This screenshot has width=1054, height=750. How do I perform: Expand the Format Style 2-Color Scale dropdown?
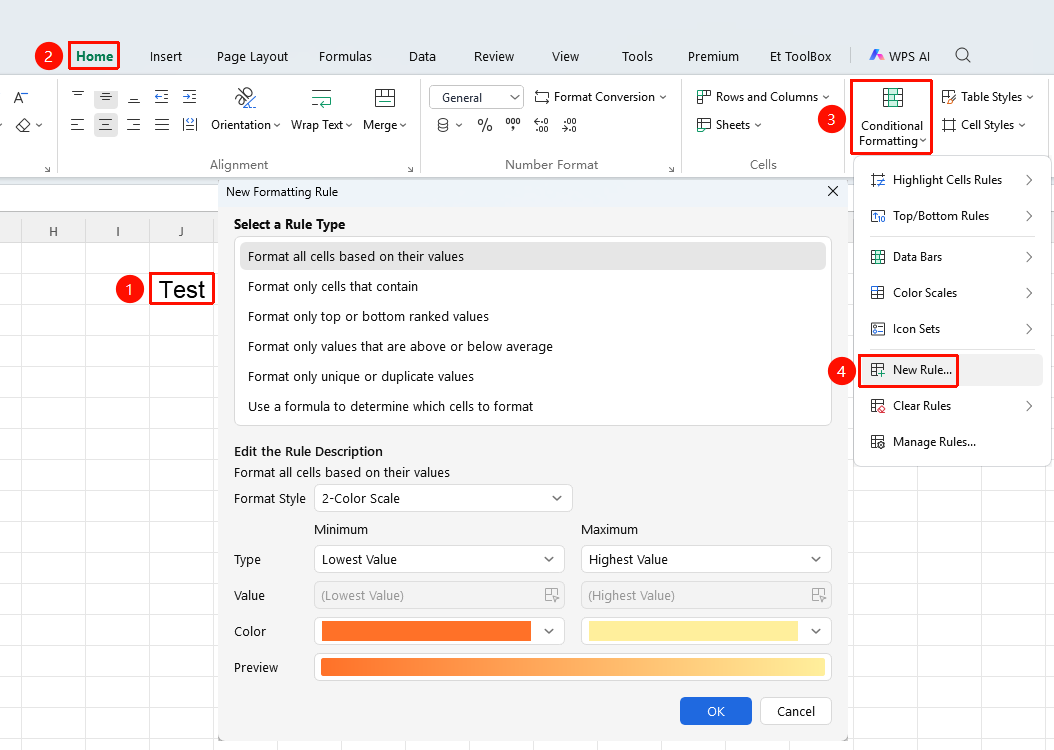click(443, 499)
